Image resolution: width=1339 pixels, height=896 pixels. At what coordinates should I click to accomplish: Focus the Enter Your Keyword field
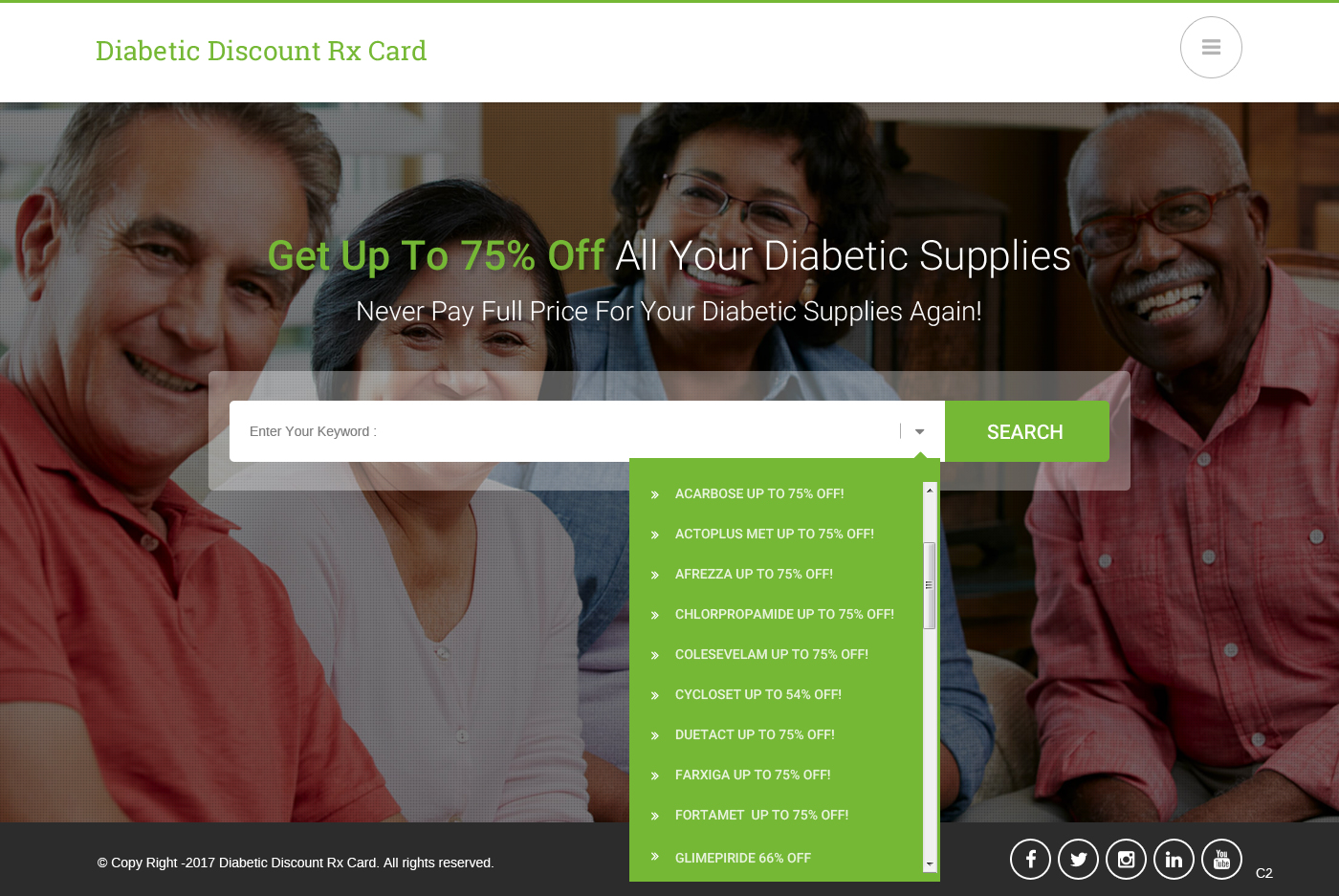pyautogui.click(x=564, y=431)
